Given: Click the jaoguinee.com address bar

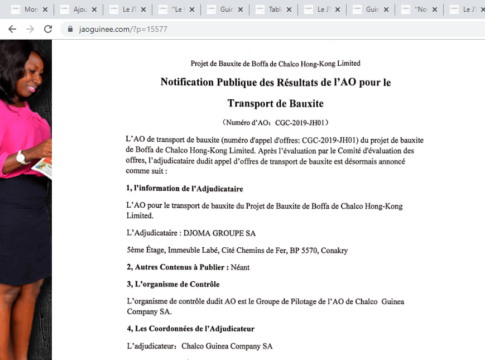Looking at the screenshot, I should pyautogui.click(x=273, y=29).
